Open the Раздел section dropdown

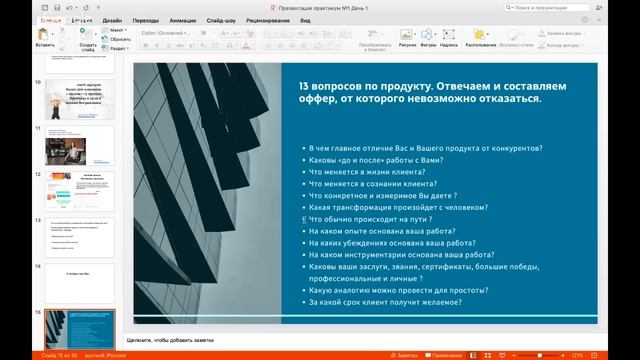click(x=116, y=48)
